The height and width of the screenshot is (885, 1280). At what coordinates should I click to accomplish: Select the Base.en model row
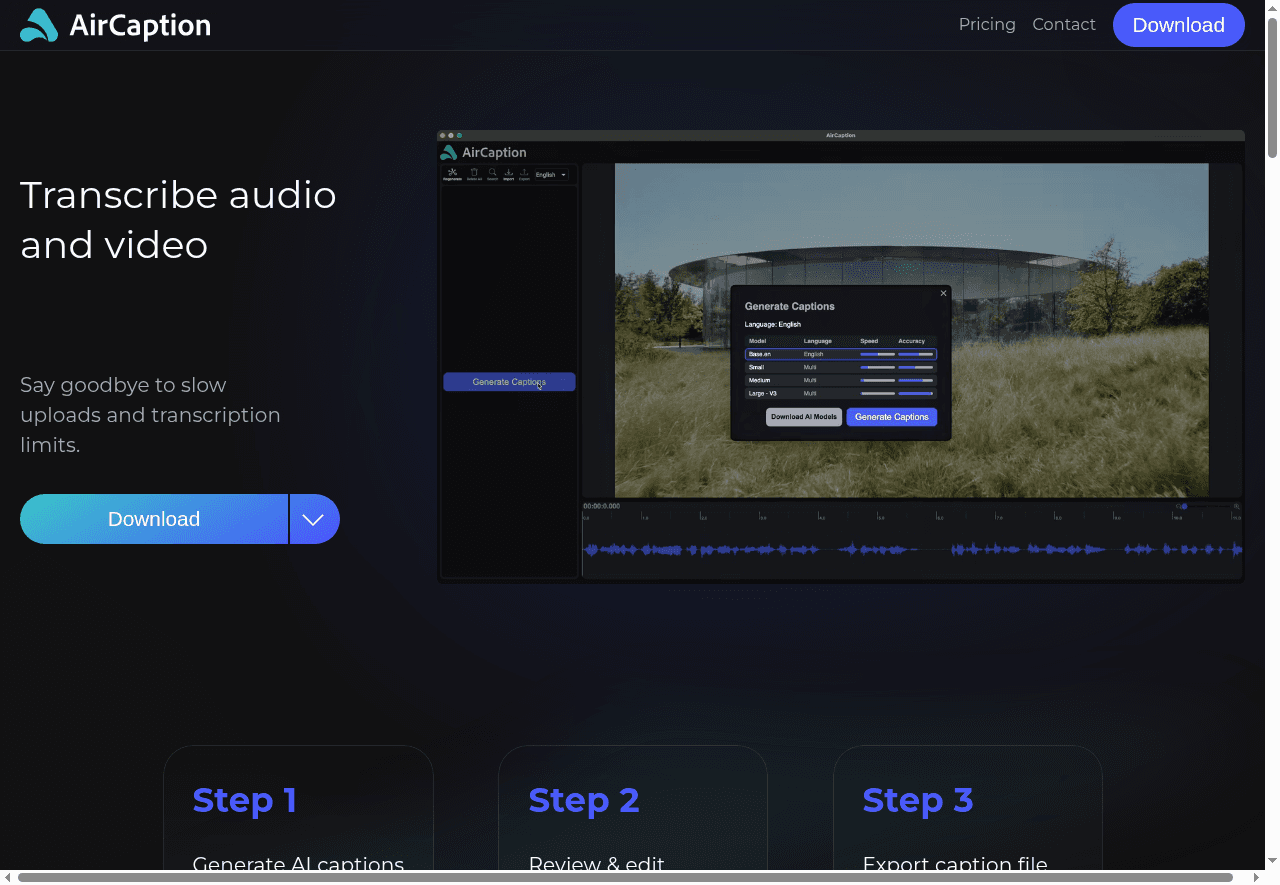840,354
